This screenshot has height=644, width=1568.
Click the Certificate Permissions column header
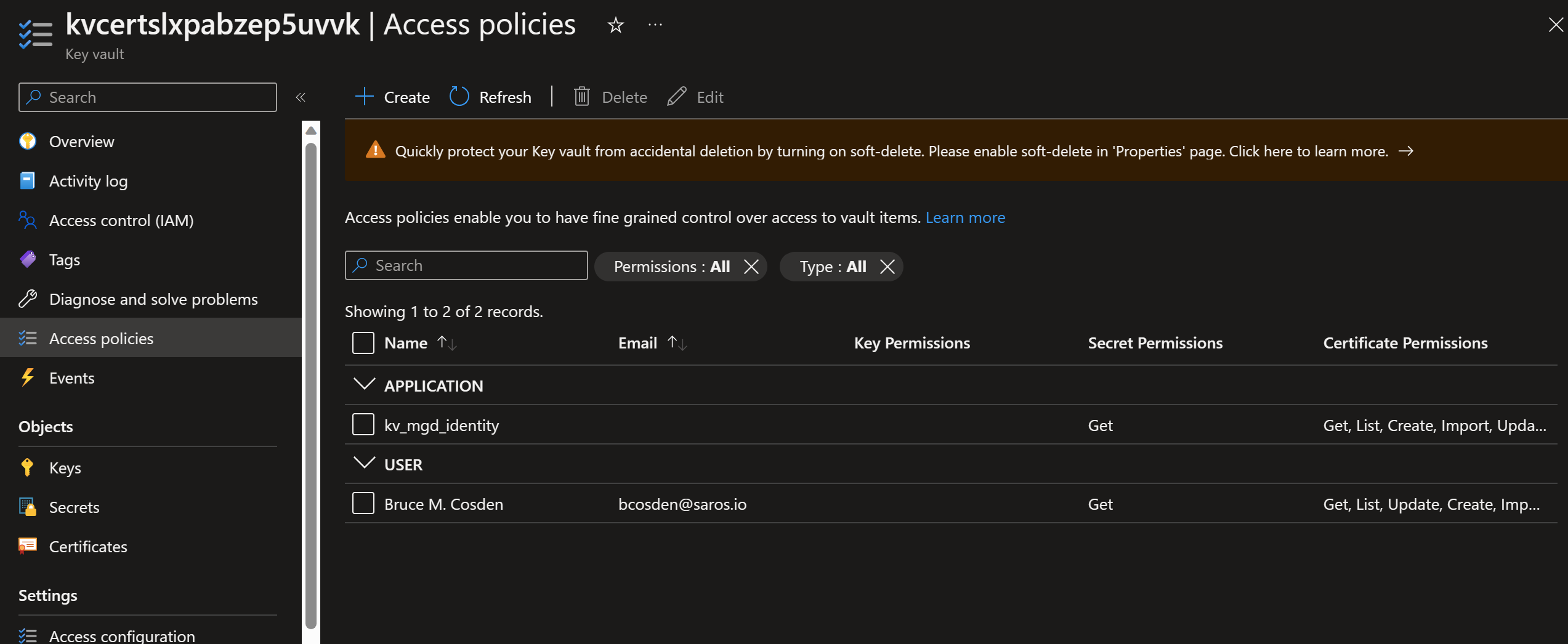[x=1405, y=343]
